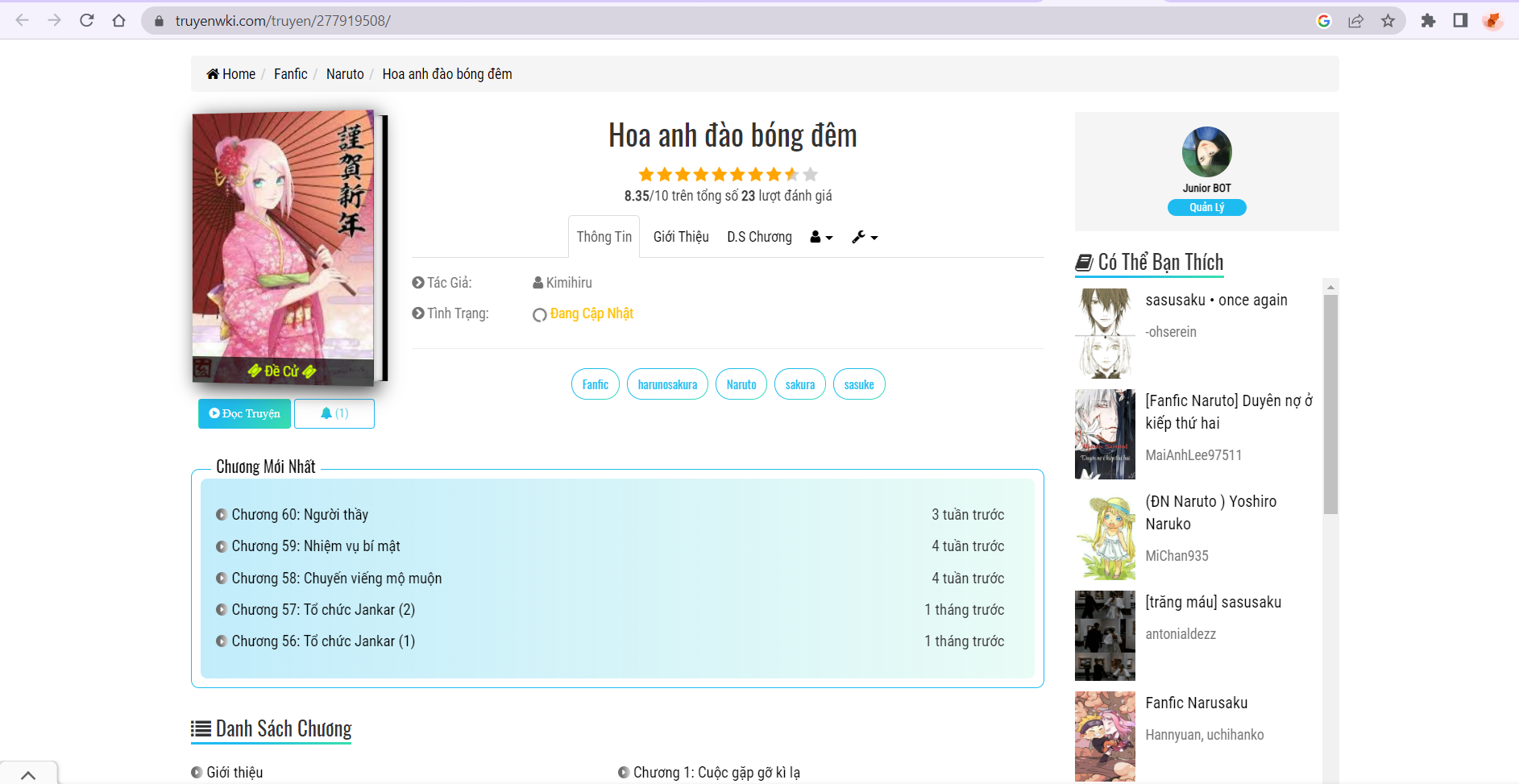Click the harunosakura tag
1519x784 pixels.
coord(667,384)
